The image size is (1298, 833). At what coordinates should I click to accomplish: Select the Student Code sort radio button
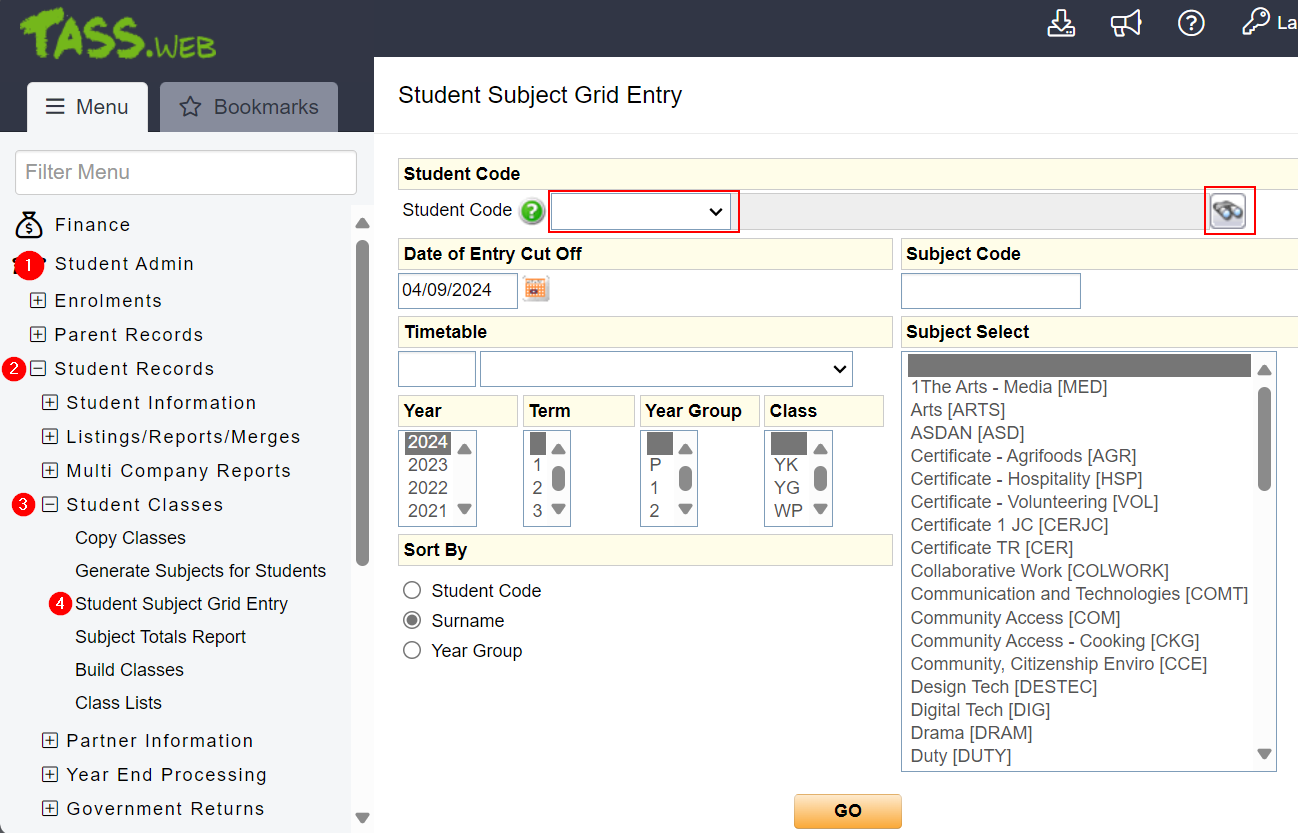(412, 591)
